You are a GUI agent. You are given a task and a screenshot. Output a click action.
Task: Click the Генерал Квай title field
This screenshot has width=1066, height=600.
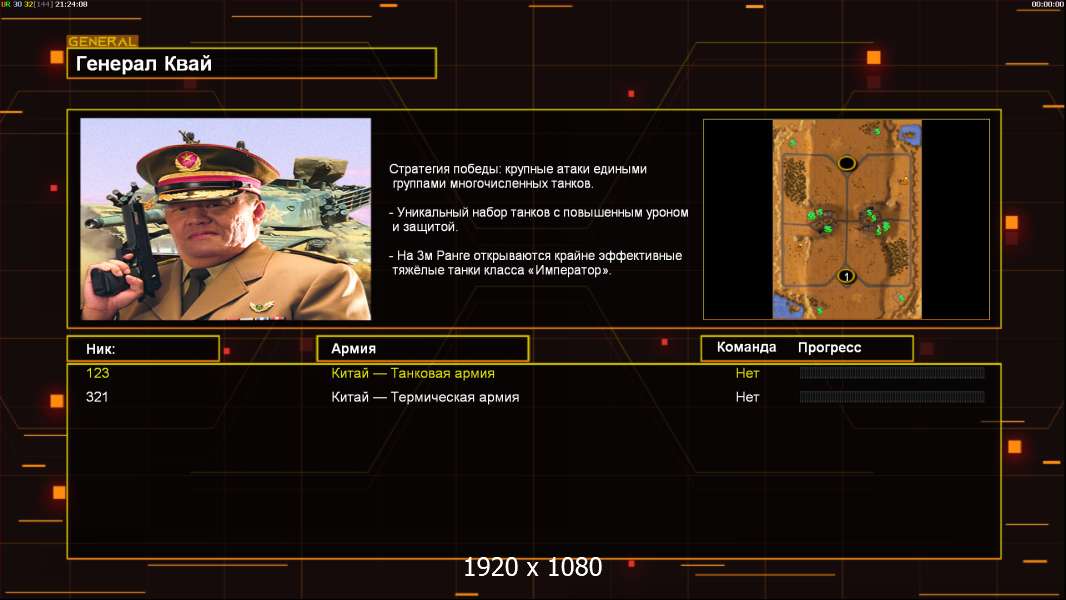tap(251, 64)
